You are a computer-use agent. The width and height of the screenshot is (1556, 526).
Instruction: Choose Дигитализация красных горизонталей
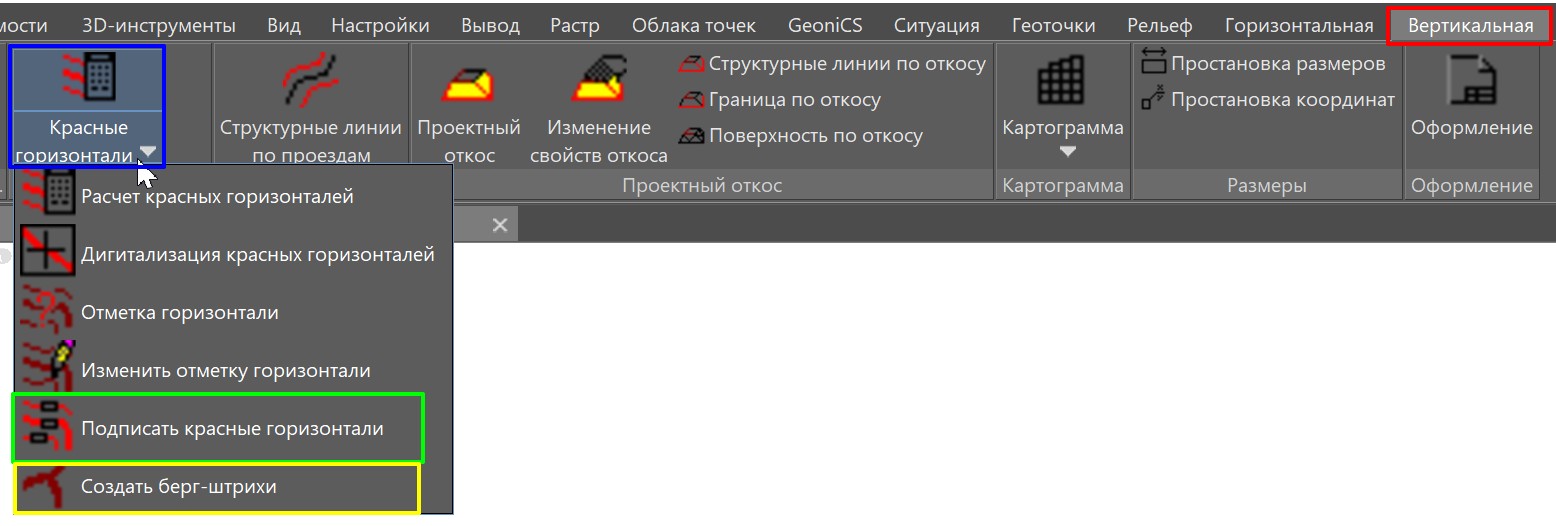[x=257, y=255]
